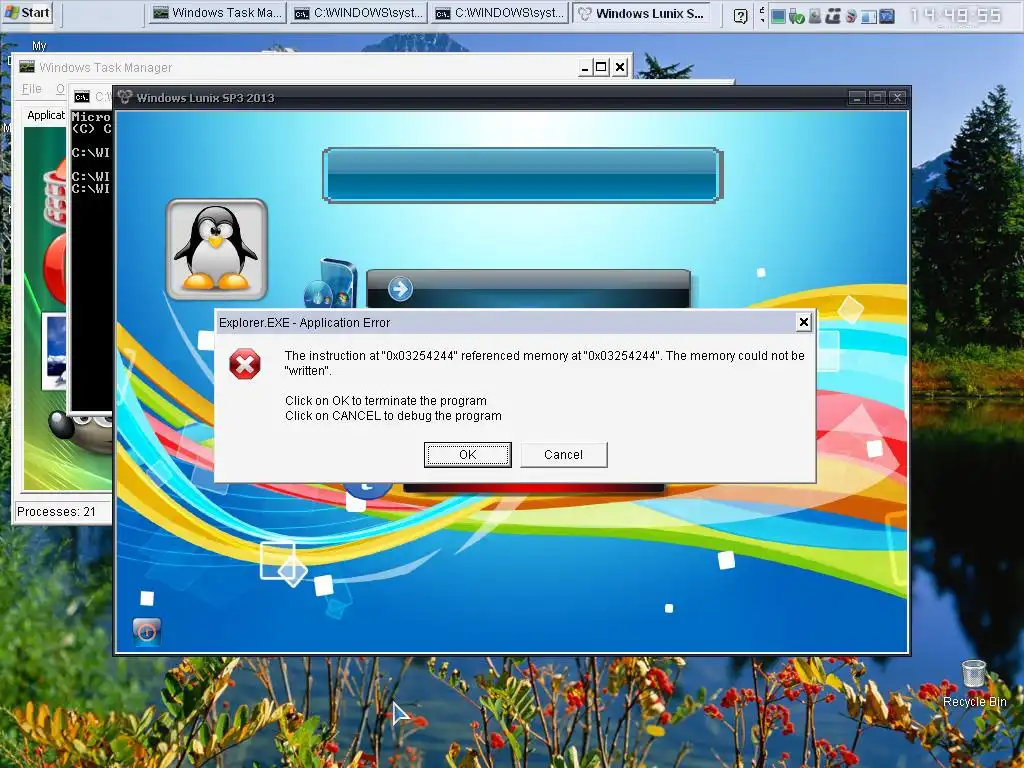Click the penguin user avatar picture
1024x768 pixels.
pos(217,249)
